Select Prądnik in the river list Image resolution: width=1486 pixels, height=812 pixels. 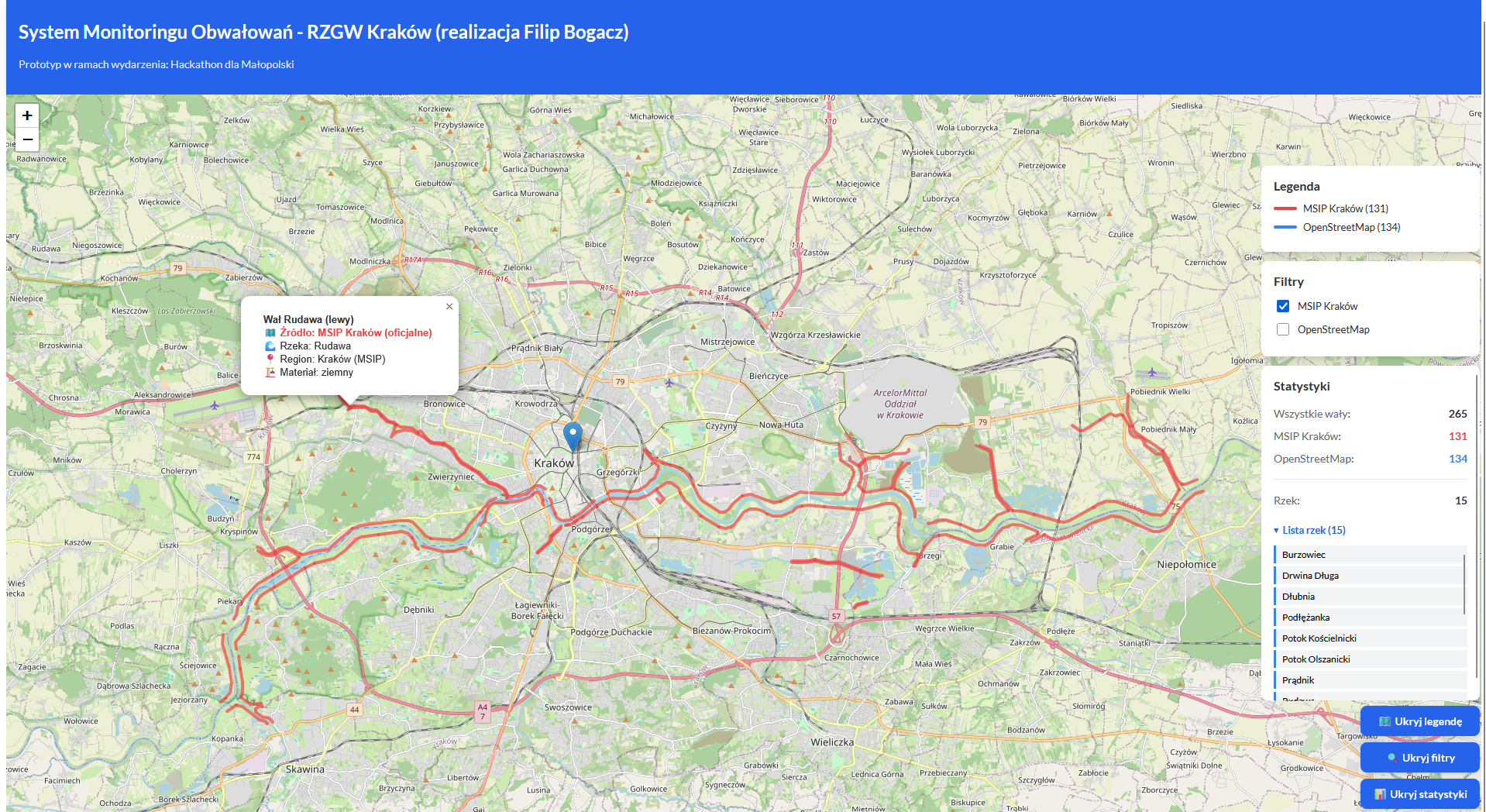tap(1370, 680)
